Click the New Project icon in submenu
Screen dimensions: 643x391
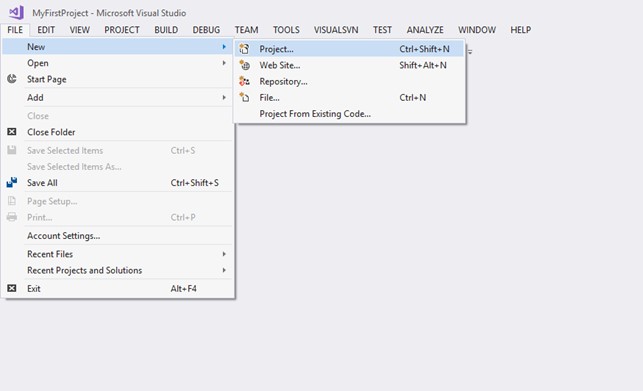point(244,49)
